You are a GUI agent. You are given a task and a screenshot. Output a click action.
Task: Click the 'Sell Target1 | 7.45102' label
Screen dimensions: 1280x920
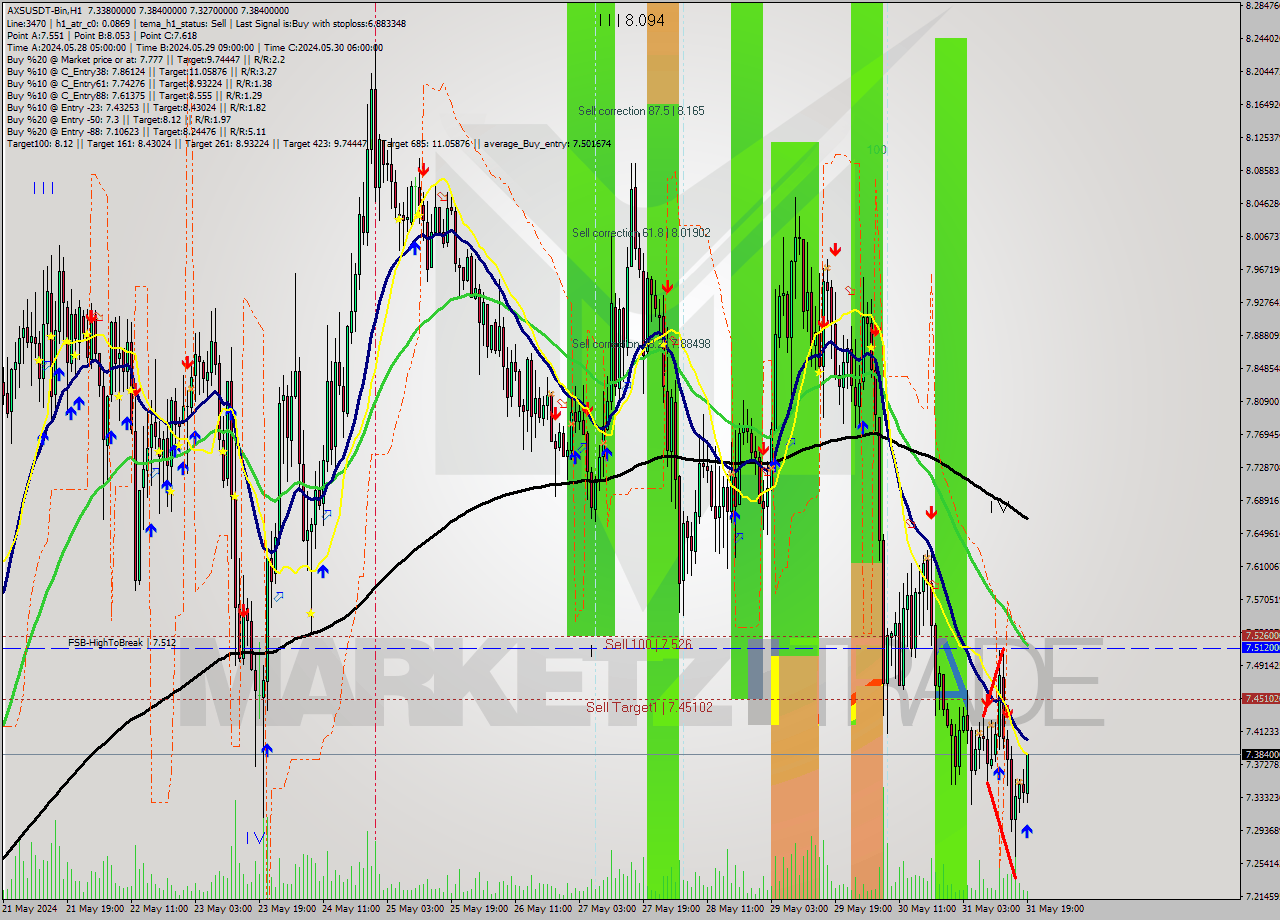tap(649, 707)
